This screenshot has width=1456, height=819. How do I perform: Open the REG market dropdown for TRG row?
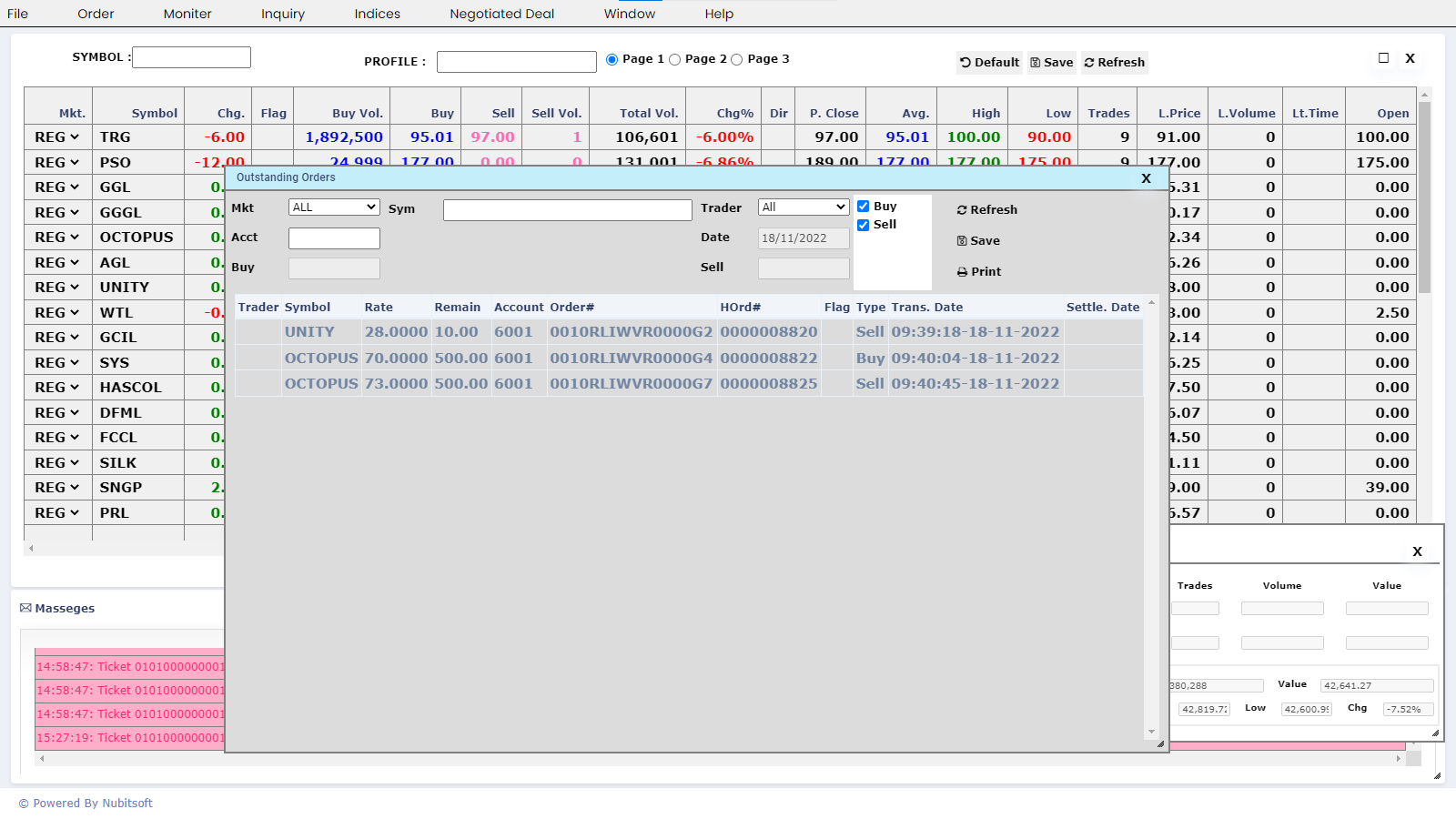(57, 137)
